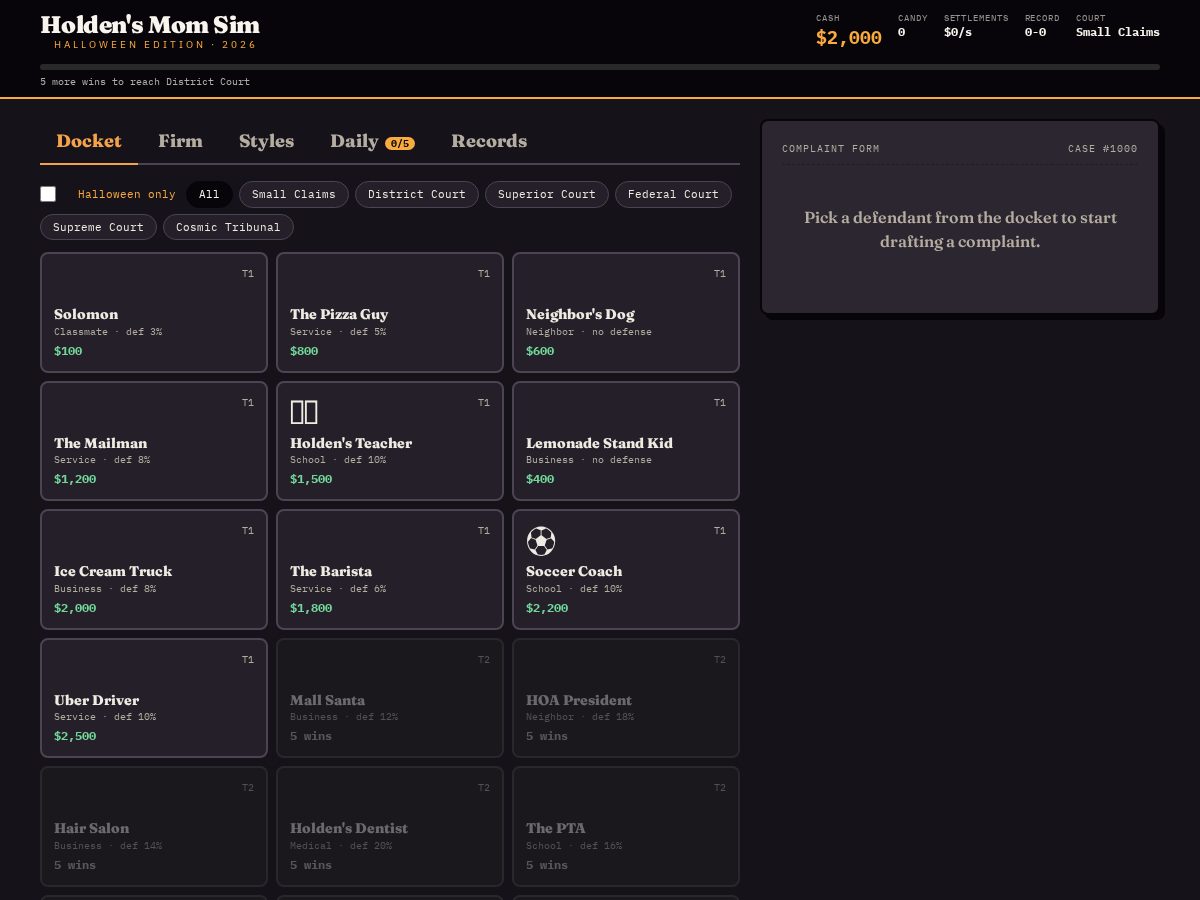Enable the Halloween only checkbox
1200x900 pixels.
[x=48, y=194]
